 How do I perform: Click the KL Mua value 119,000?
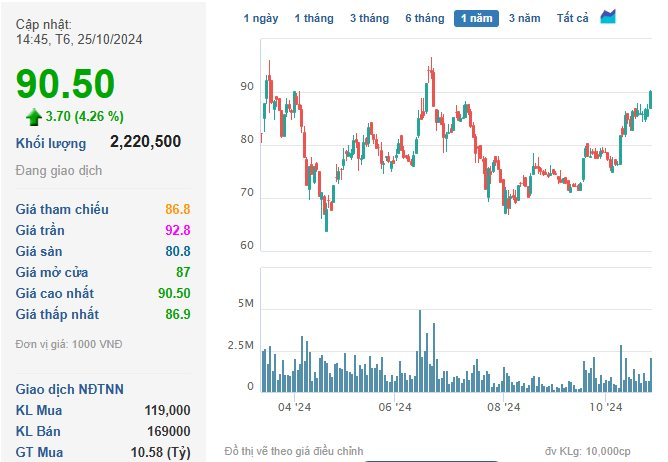click(167, 410)
